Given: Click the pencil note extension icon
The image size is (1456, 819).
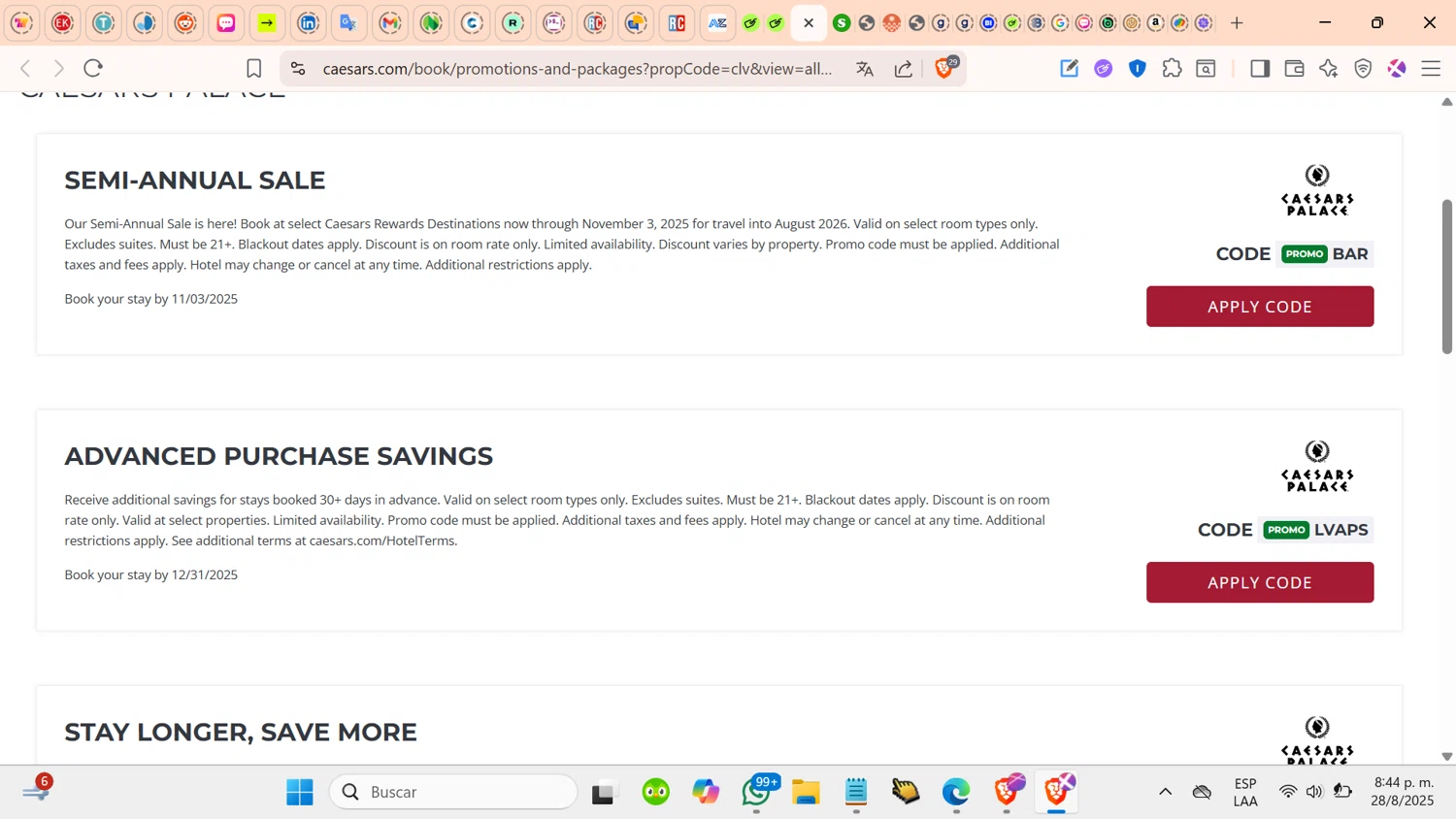Looking at the screenshot, I should [x=1069, y=68].
